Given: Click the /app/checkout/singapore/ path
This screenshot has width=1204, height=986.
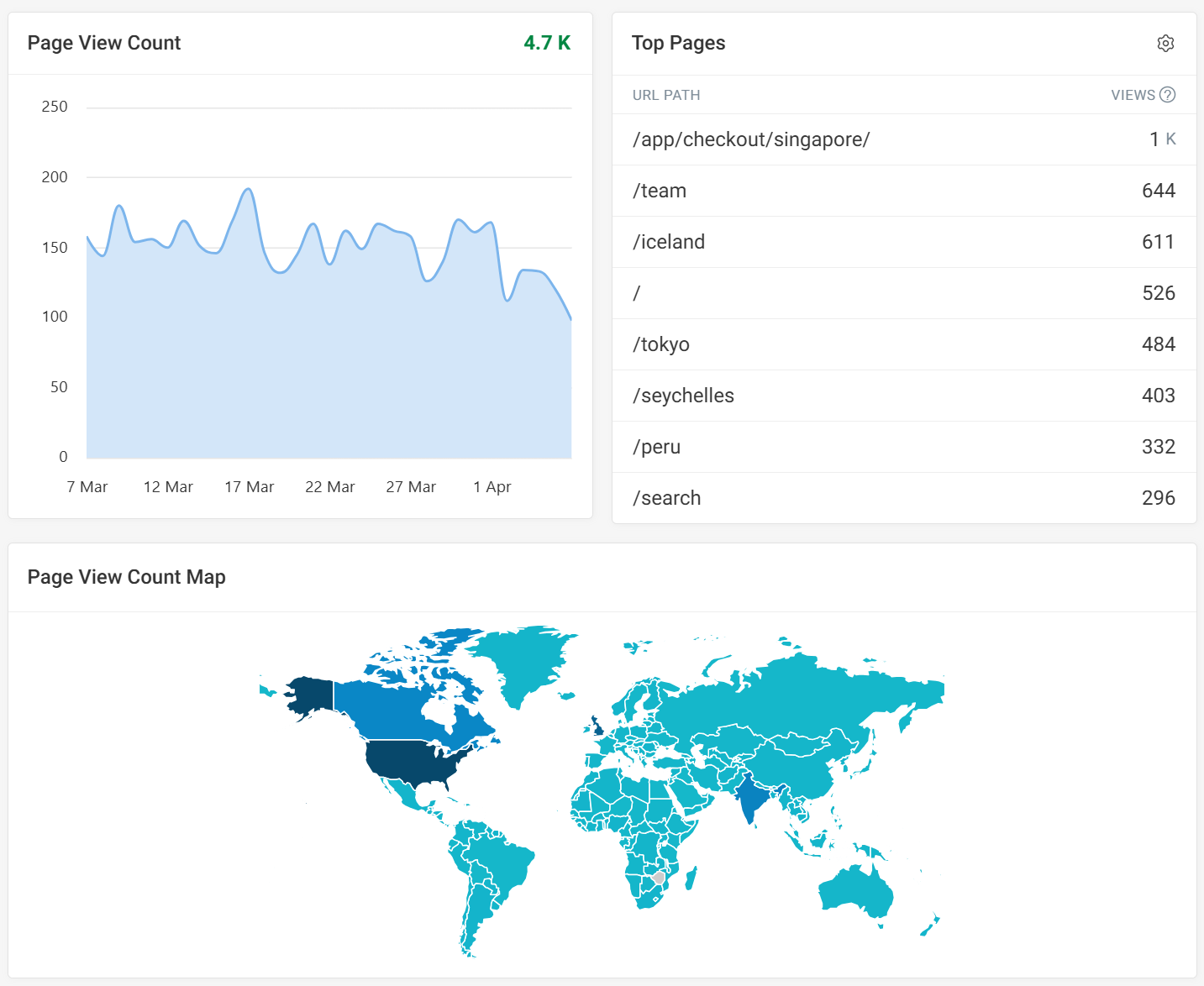Looking at the screenshot, I should point(751,139).
